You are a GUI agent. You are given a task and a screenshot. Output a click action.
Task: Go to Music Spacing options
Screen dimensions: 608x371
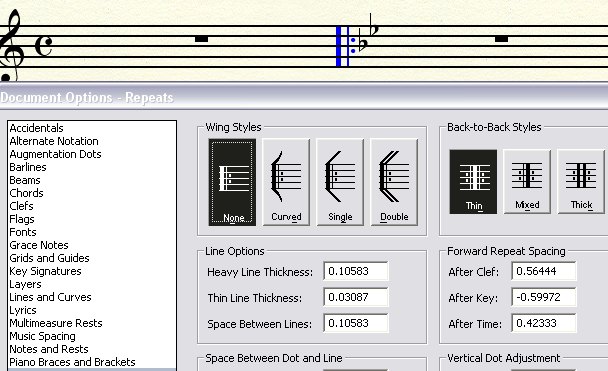pos(43,336)
